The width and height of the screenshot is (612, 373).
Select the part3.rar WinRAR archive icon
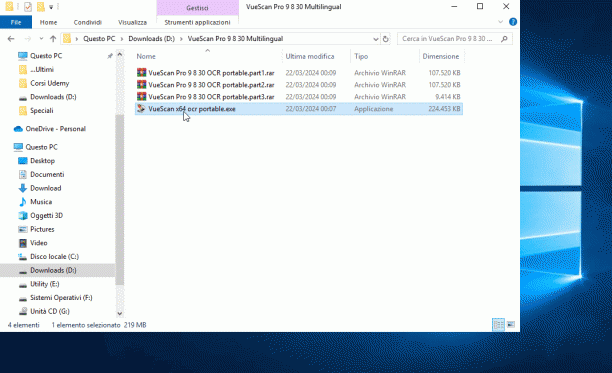click(x=141, y=96)
